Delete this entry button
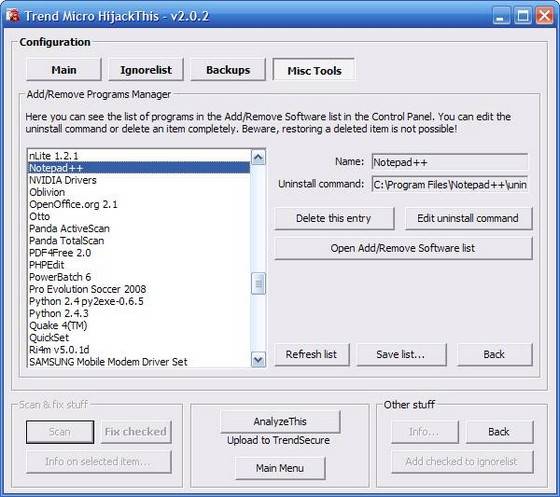560x497 pixels. point(334,218)
